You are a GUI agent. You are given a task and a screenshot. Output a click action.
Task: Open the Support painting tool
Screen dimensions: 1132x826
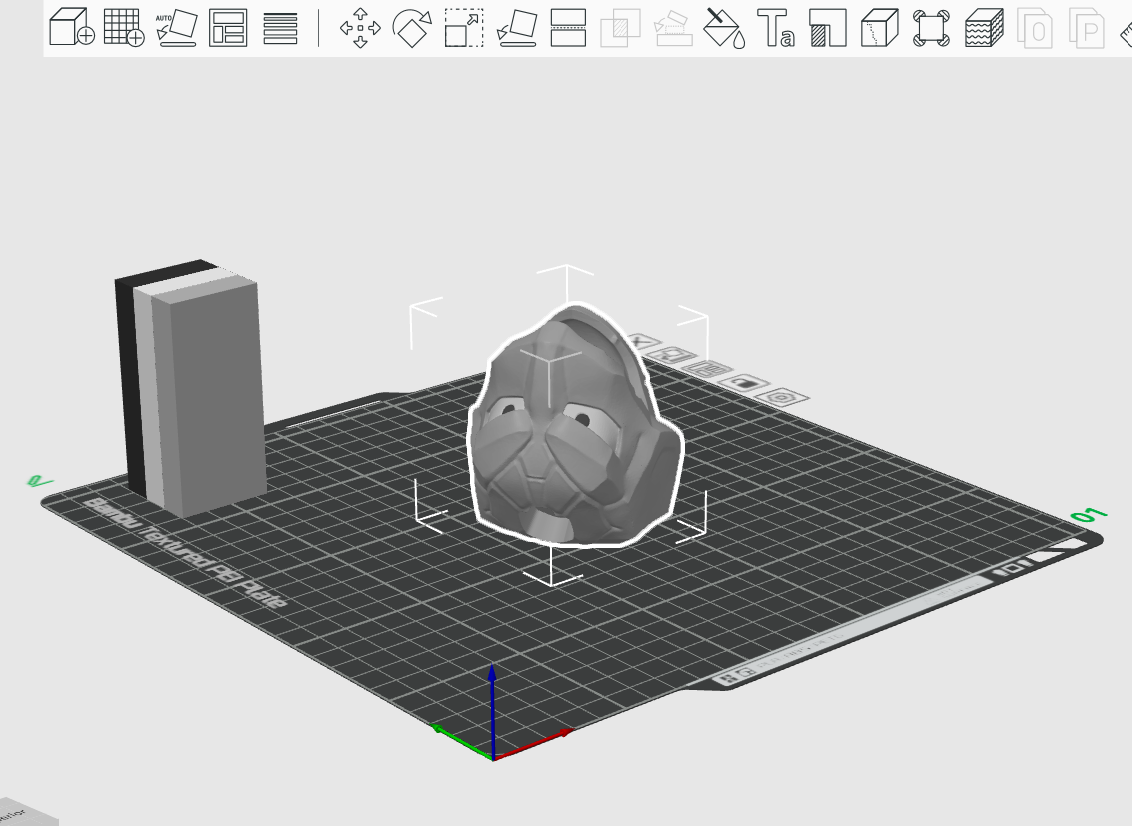pos(828,27)
